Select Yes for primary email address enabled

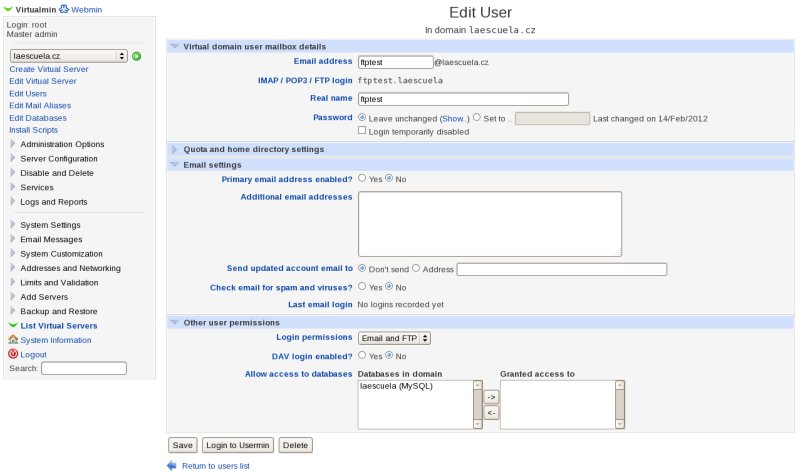[362, 179]
